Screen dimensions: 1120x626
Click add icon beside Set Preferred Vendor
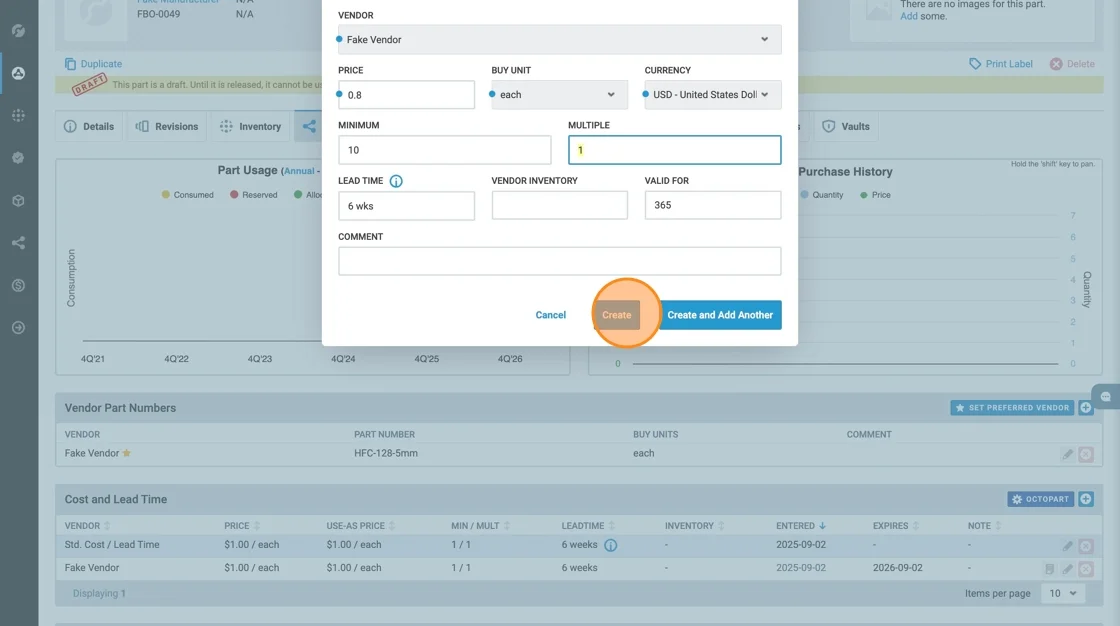pyautogui.click(x=1086, y=408)
